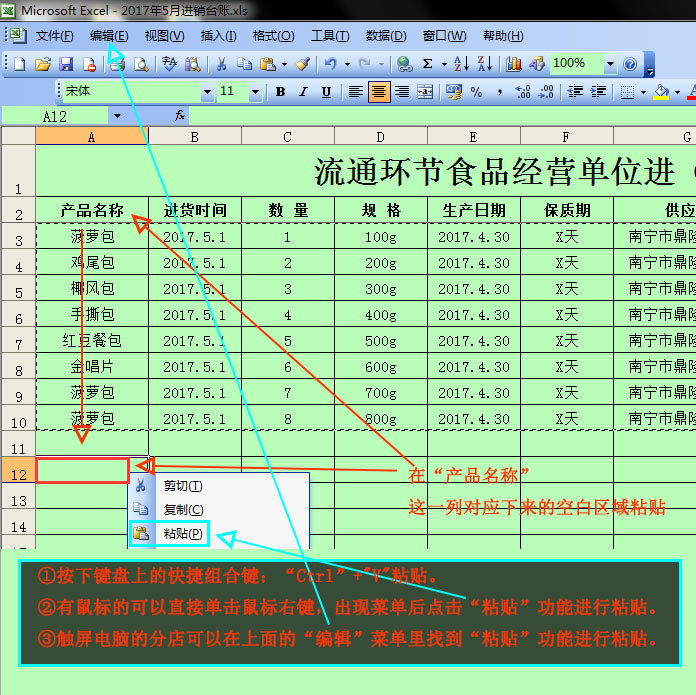Expand the font name dropdown
This screenshot has height=695, width=696.
(x=207, y=92)
